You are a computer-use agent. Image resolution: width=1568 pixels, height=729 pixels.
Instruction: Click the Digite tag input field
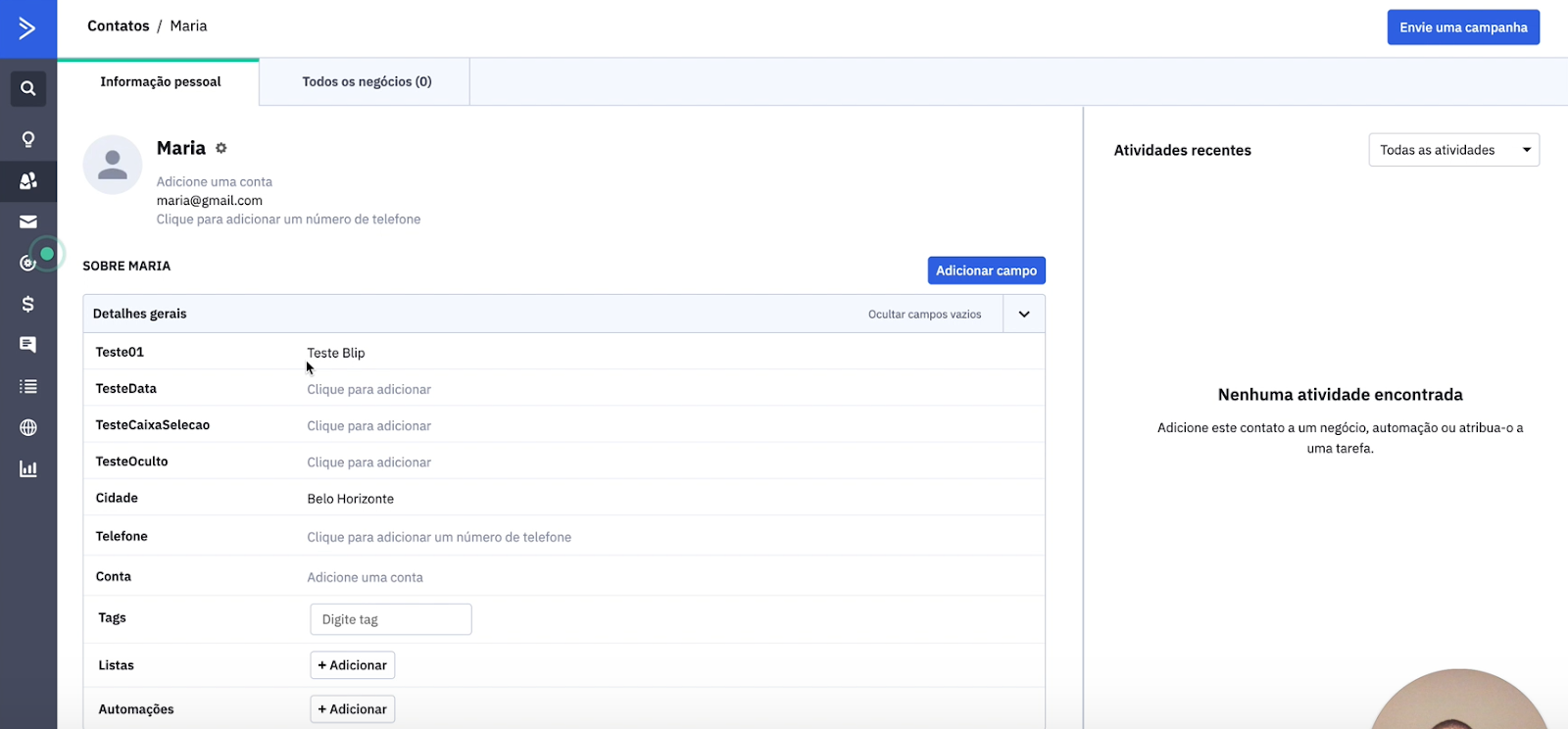pyautogui.click(x=391, y=619)
